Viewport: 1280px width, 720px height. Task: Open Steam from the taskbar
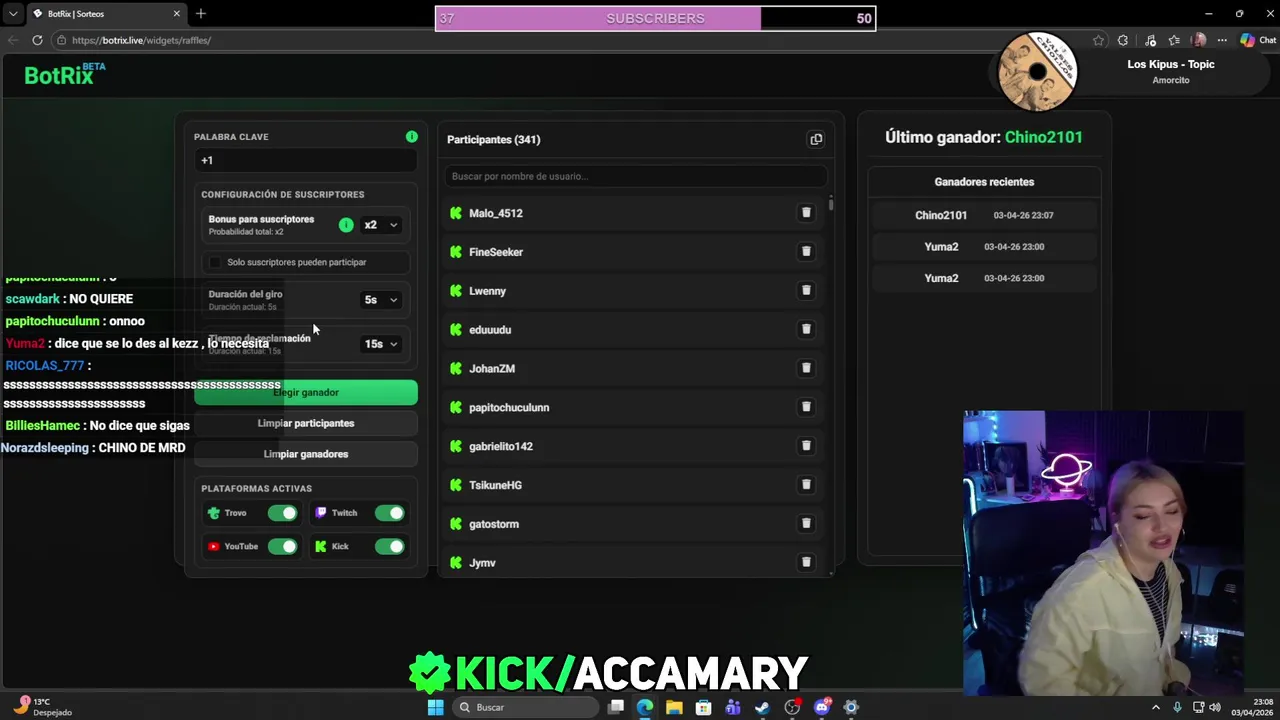click(762, 707)
